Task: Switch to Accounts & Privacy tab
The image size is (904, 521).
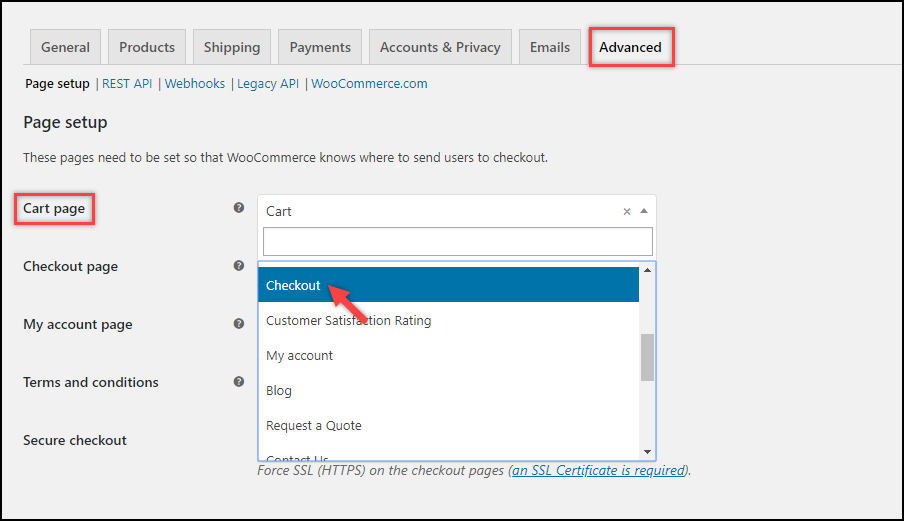Action: (440, 47)
